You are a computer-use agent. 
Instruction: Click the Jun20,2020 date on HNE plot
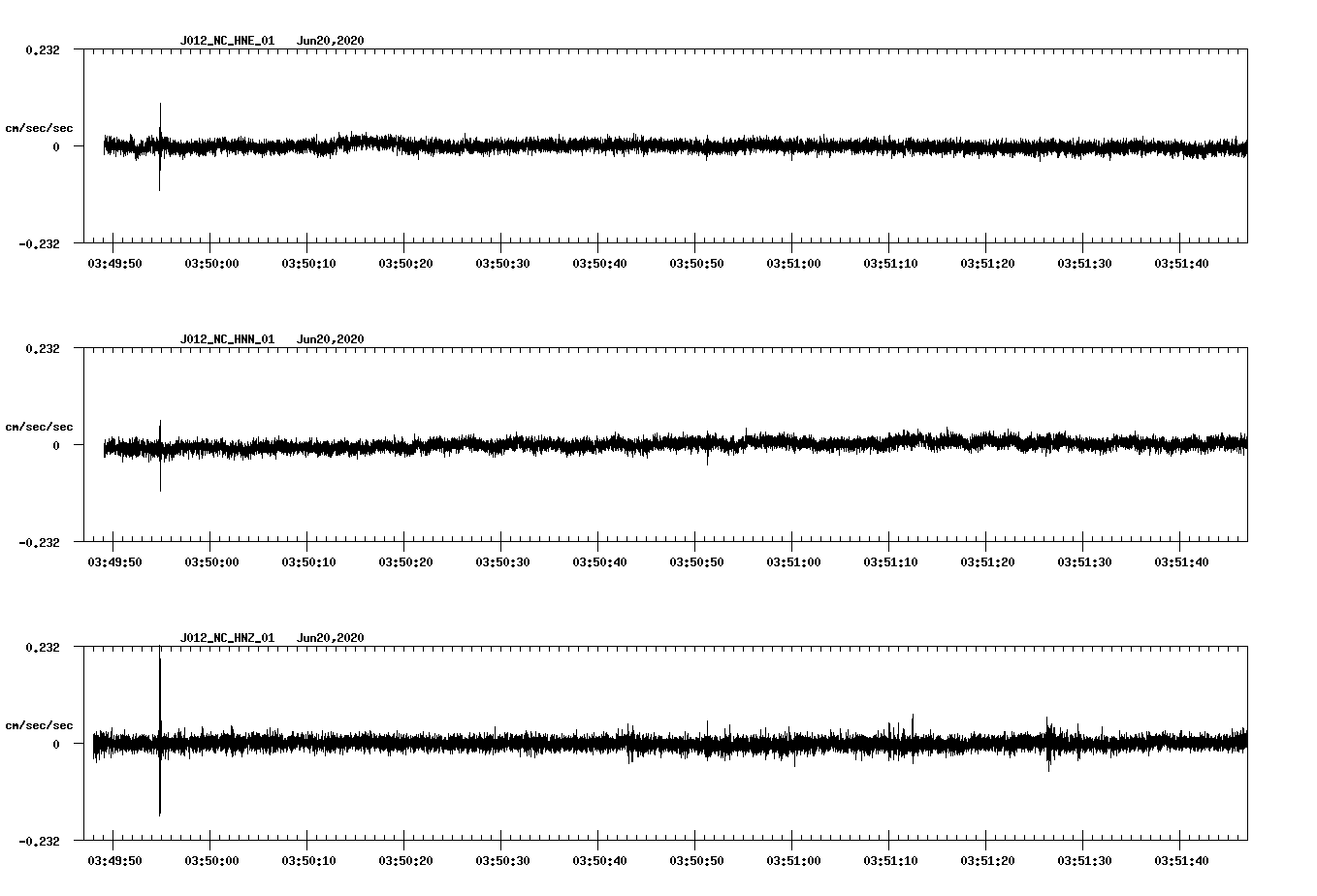[330, 41]
